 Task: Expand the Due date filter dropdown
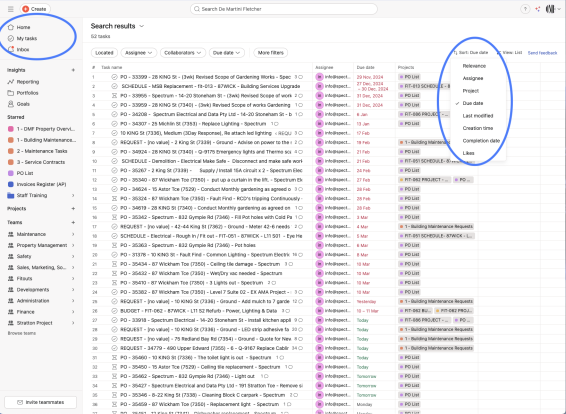tap(227, 53)
